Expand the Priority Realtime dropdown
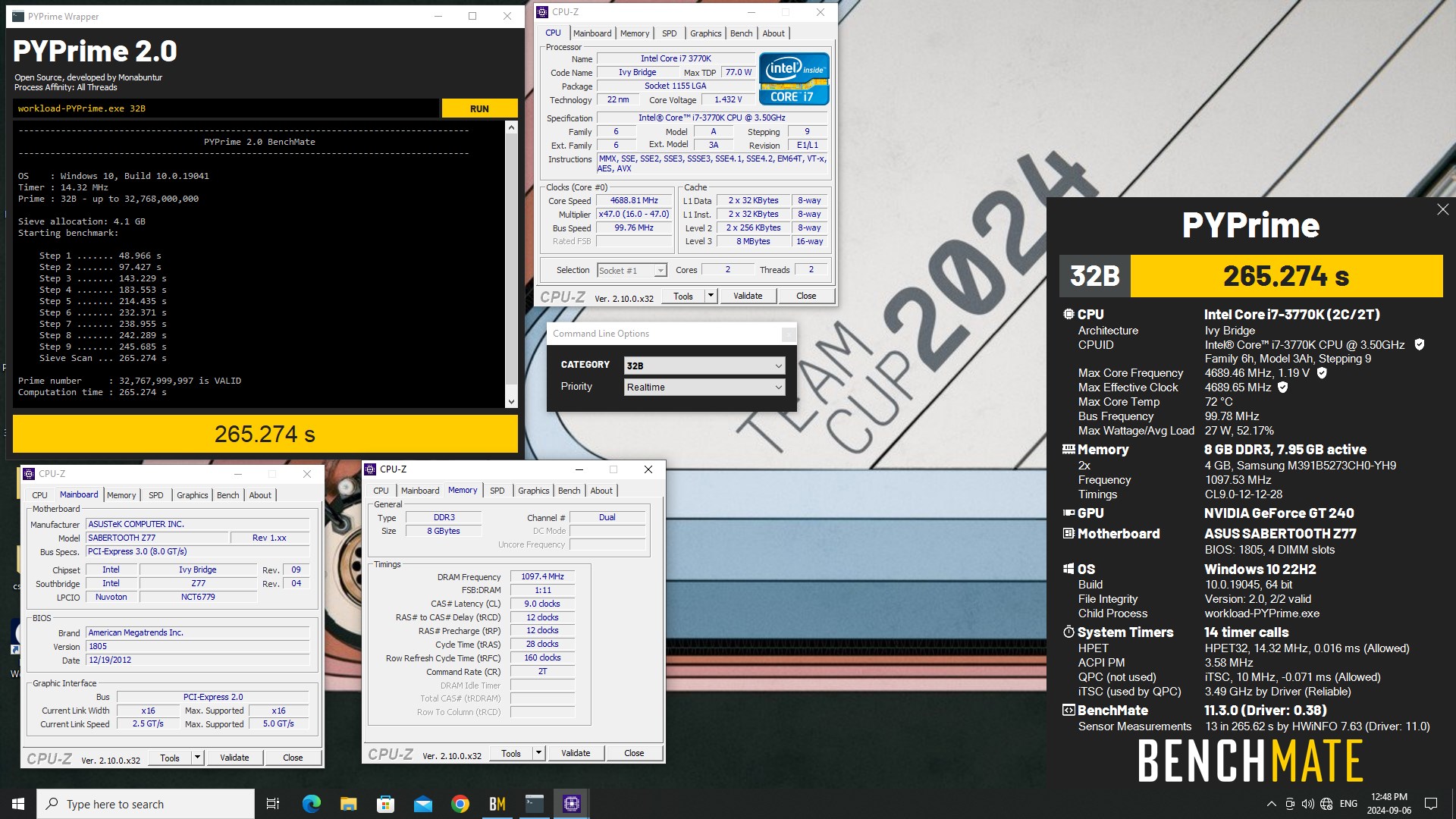1456x819 pixels. 704,387
